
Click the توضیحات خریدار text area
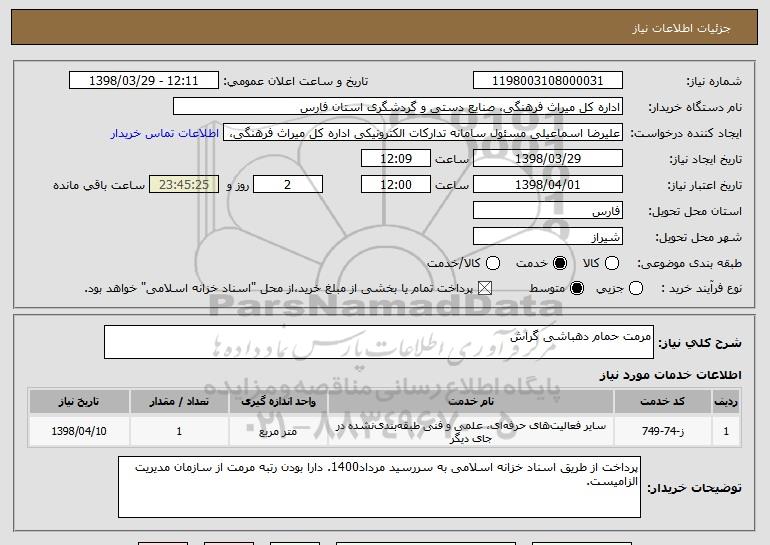(379, 487)
